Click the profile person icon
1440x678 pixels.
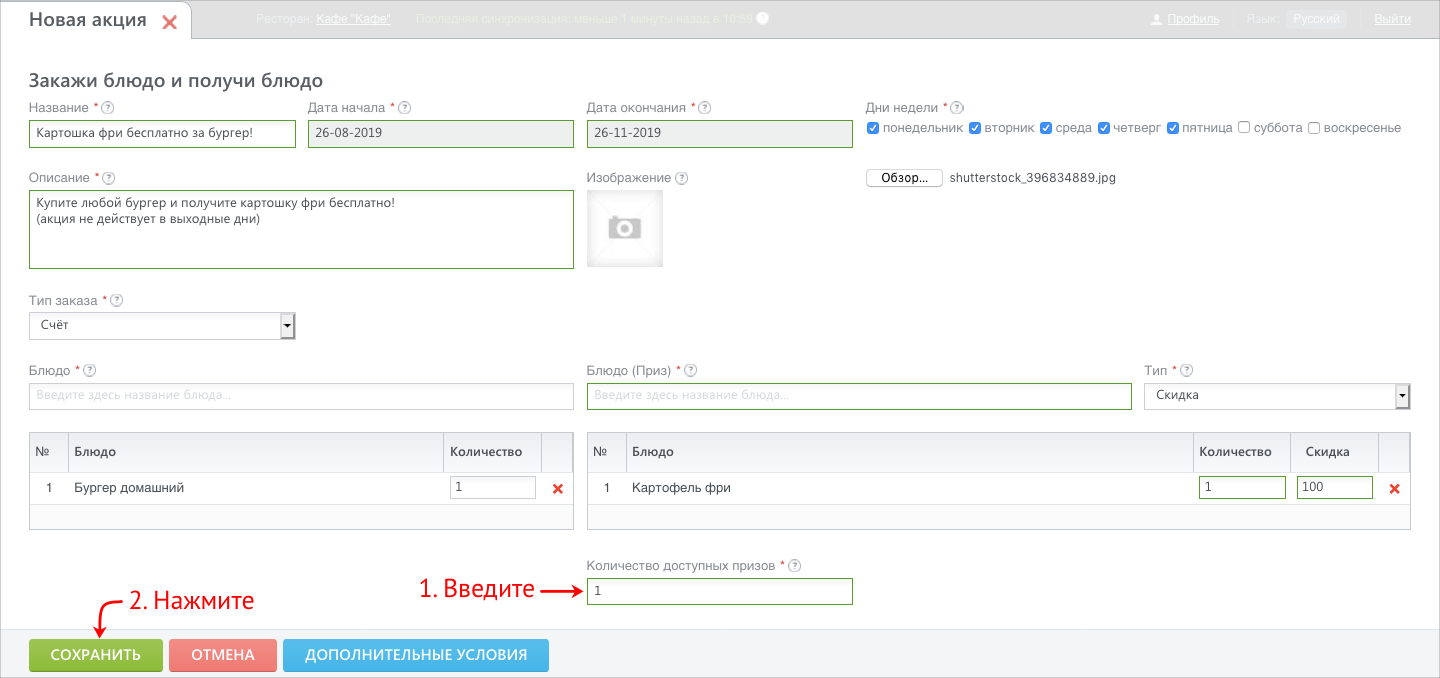[x=1157, y=19]
